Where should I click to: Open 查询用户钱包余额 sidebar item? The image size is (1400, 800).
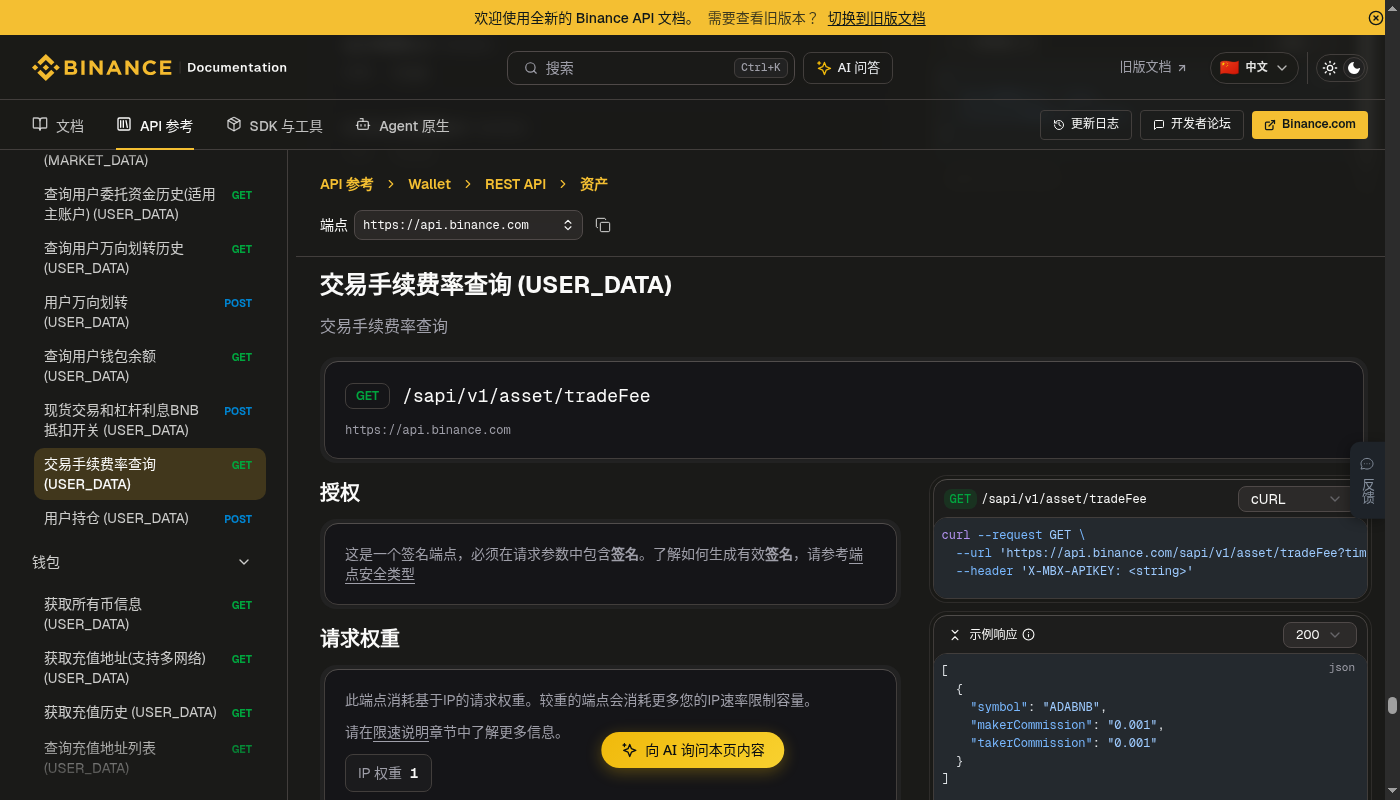(x=148, y=366)
